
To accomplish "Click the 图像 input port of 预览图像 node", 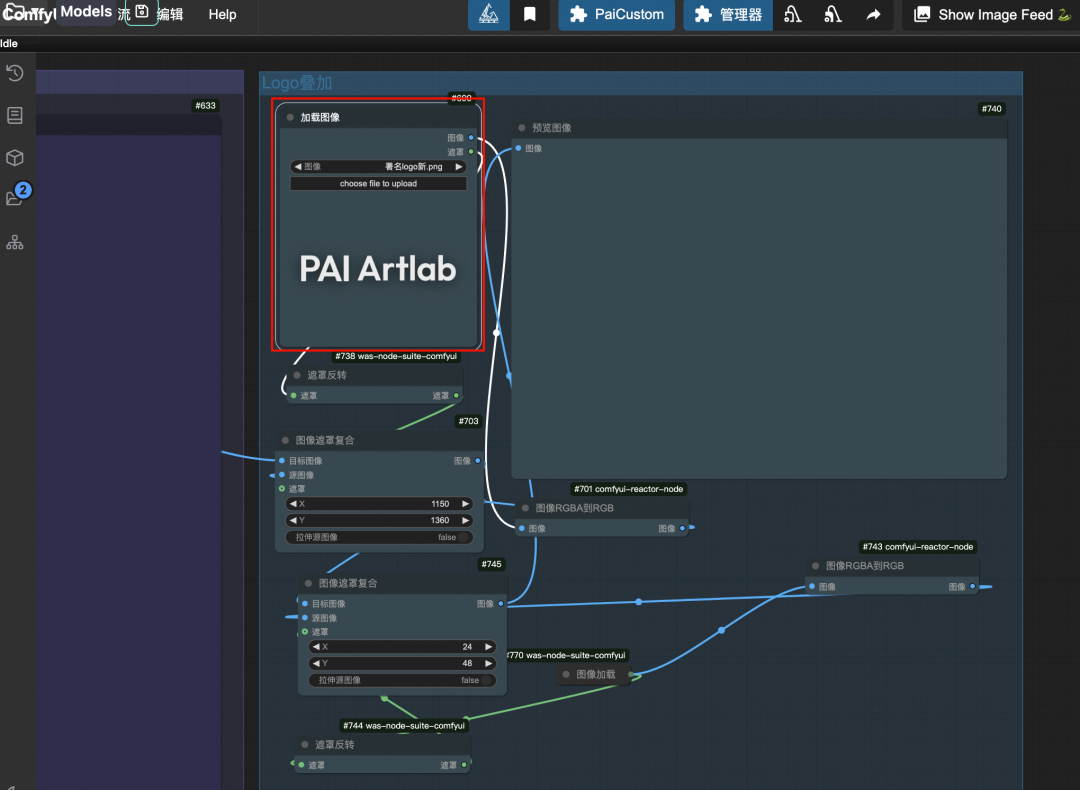I will [x=518, y=148].
